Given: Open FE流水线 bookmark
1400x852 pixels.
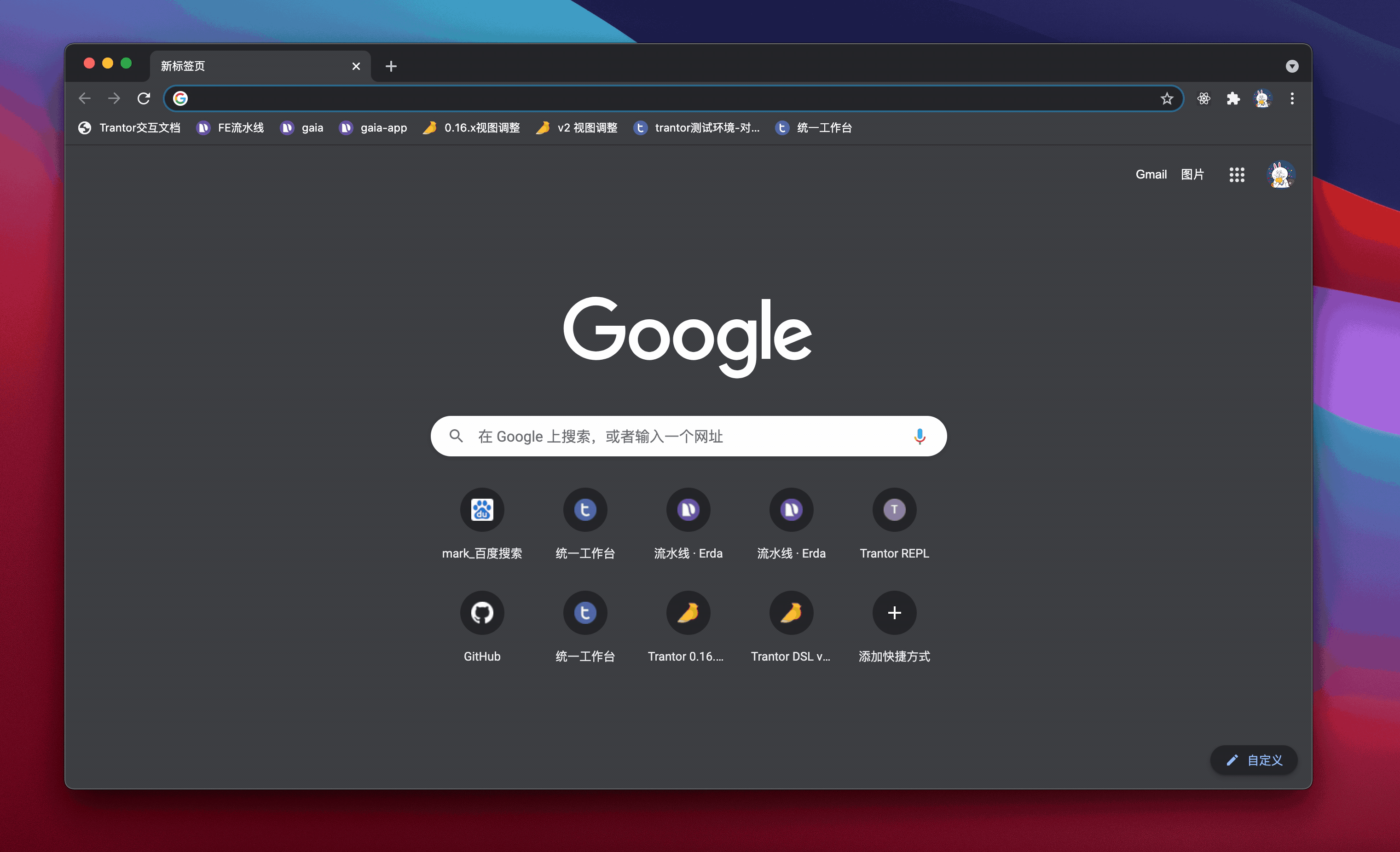Looking at the screenshot, I should [230, 128].
